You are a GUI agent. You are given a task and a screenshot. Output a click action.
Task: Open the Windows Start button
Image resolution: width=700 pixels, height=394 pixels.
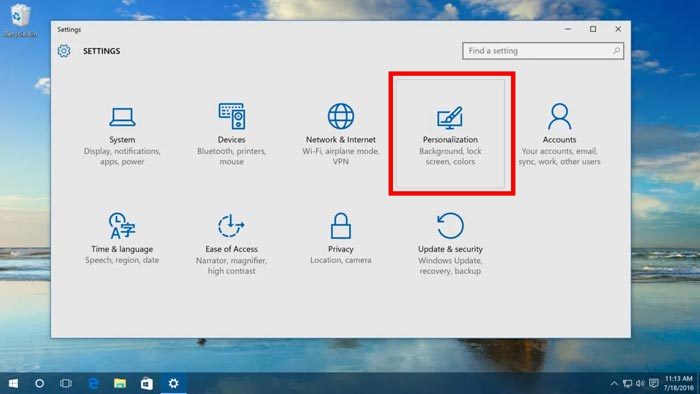(x=13, y=383)
